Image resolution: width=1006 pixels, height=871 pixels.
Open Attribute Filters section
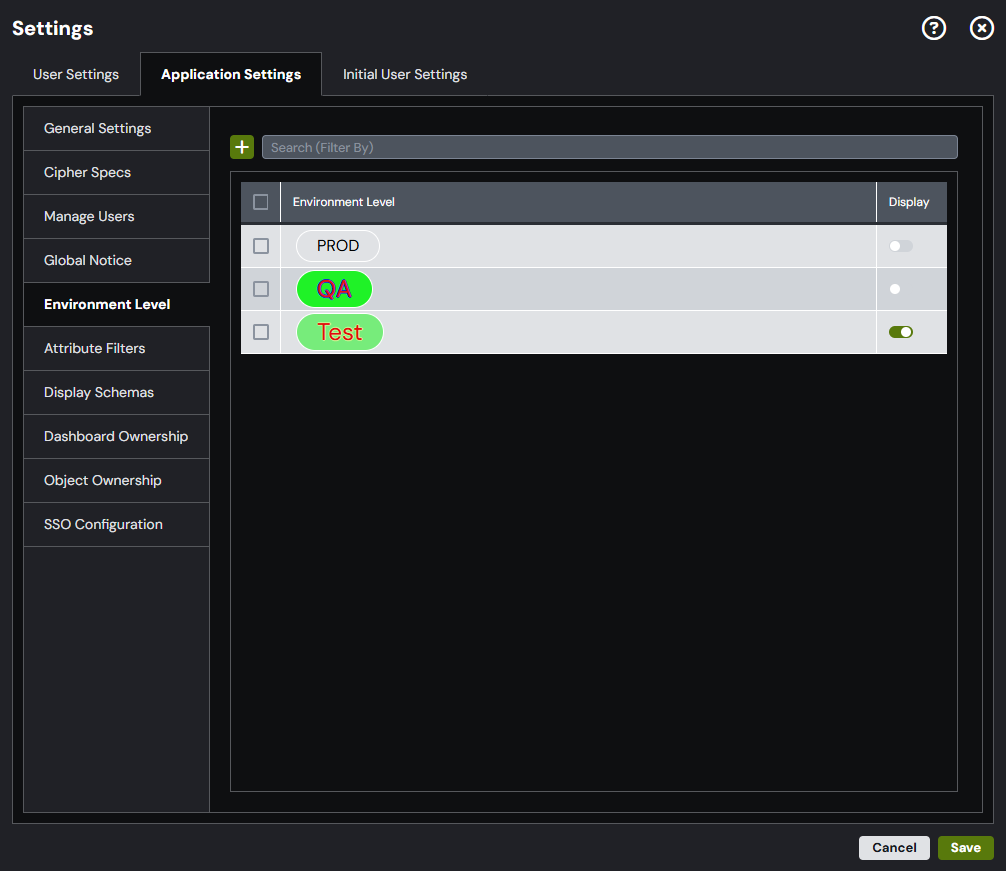(117, 348)
